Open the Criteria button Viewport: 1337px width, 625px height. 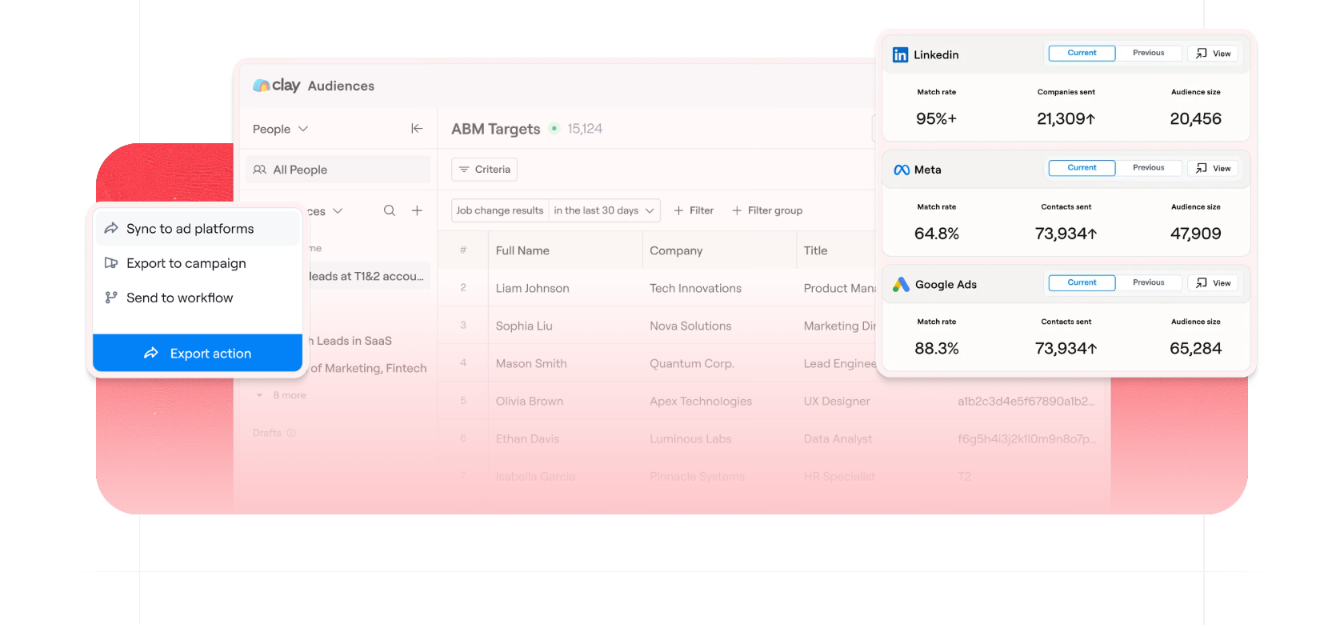[484, 169]
